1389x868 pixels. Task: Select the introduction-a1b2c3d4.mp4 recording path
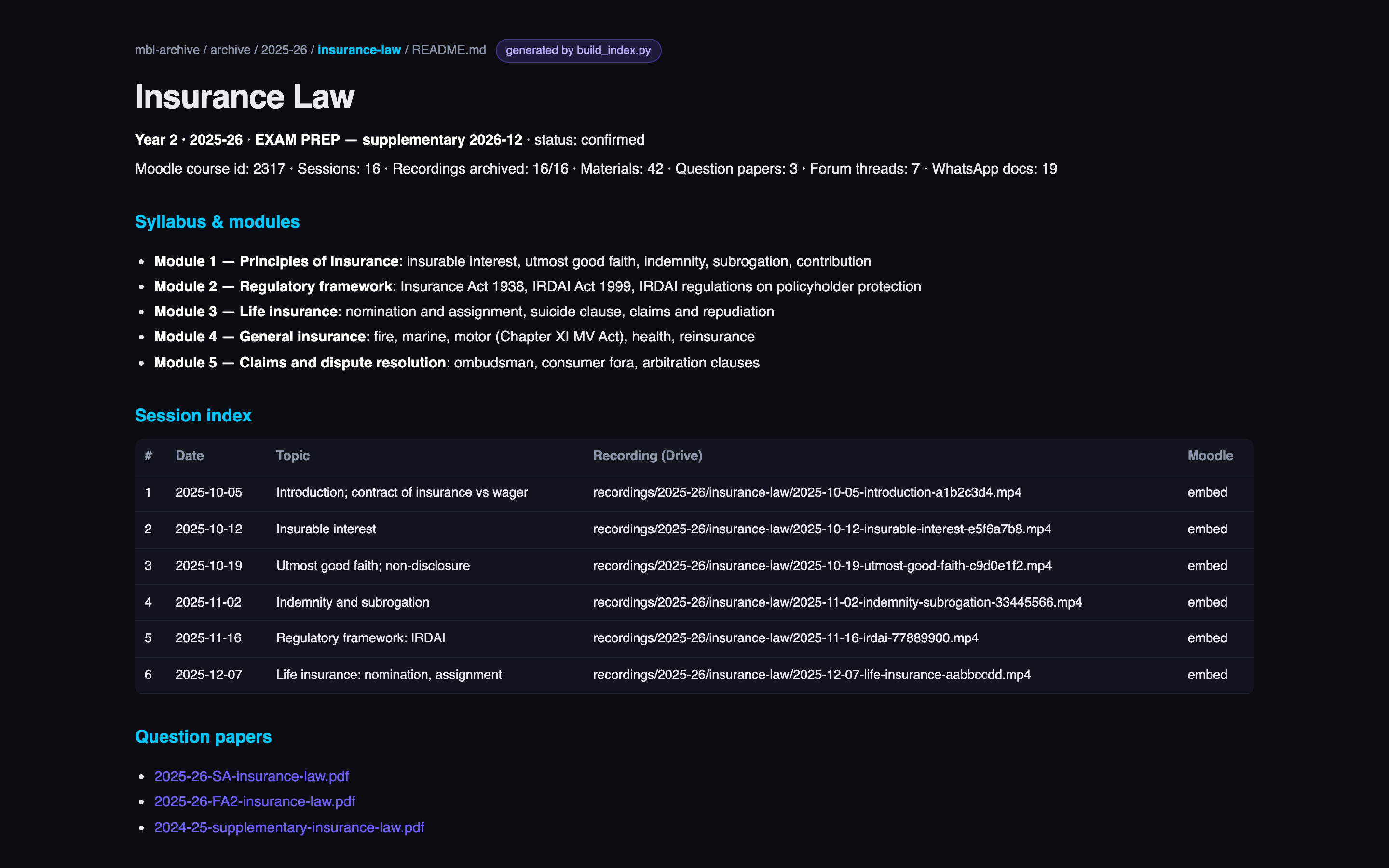(x=807, y=492)
